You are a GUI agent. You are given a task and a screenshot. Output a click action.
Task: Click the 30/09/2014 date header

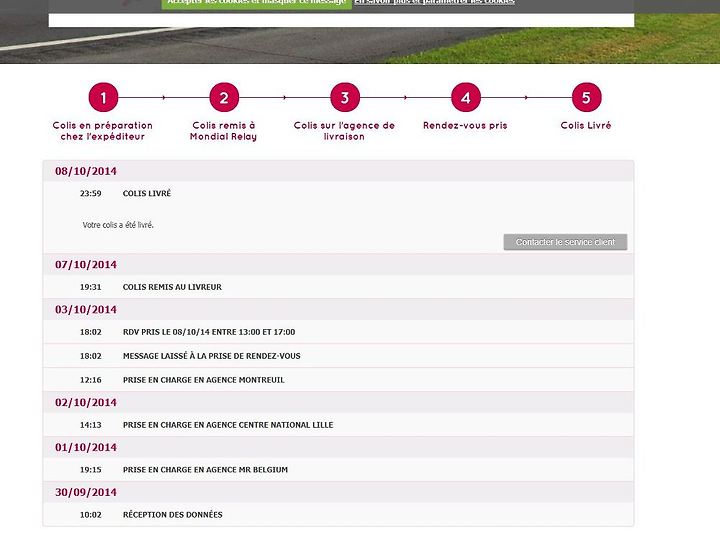[338, 492]
